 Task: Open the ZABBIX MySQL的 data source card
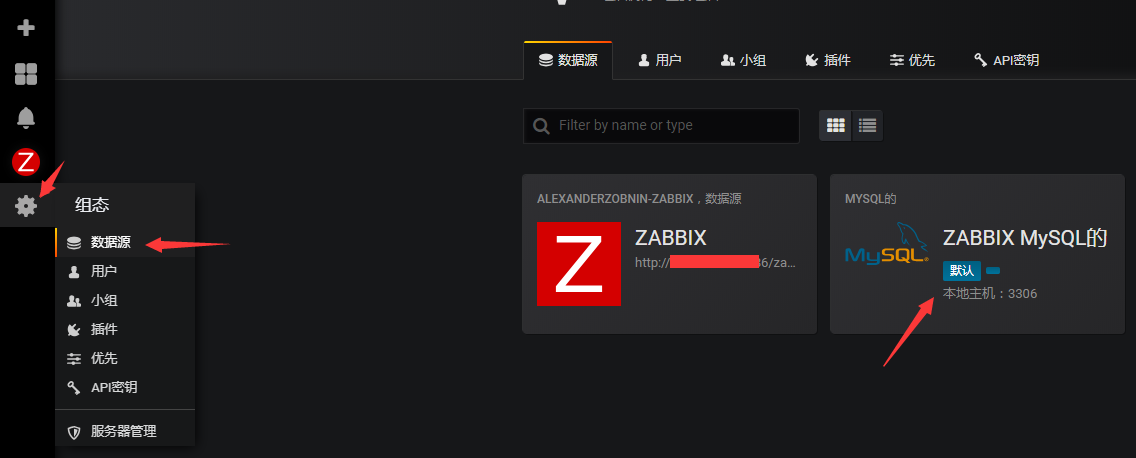(977, 254)
